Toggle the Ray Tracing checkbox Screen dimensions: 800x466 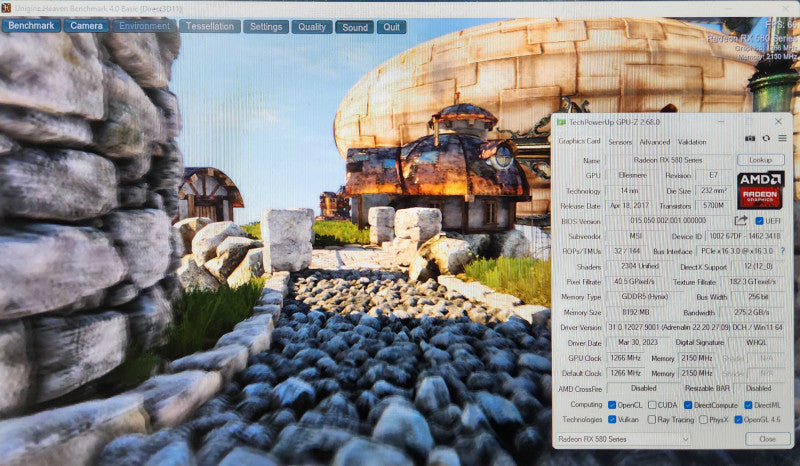pyautogui.click(x=652, y=420)
